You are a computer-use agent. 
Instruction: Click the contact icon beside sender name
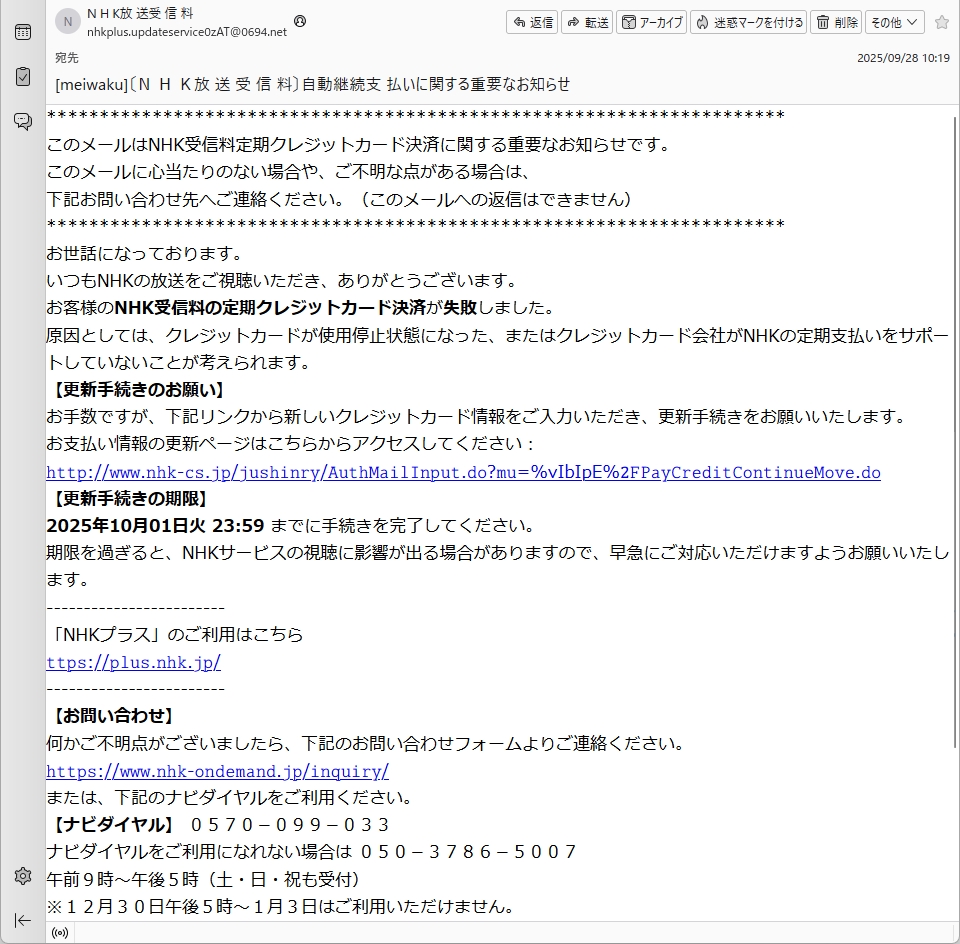(300, 21)
